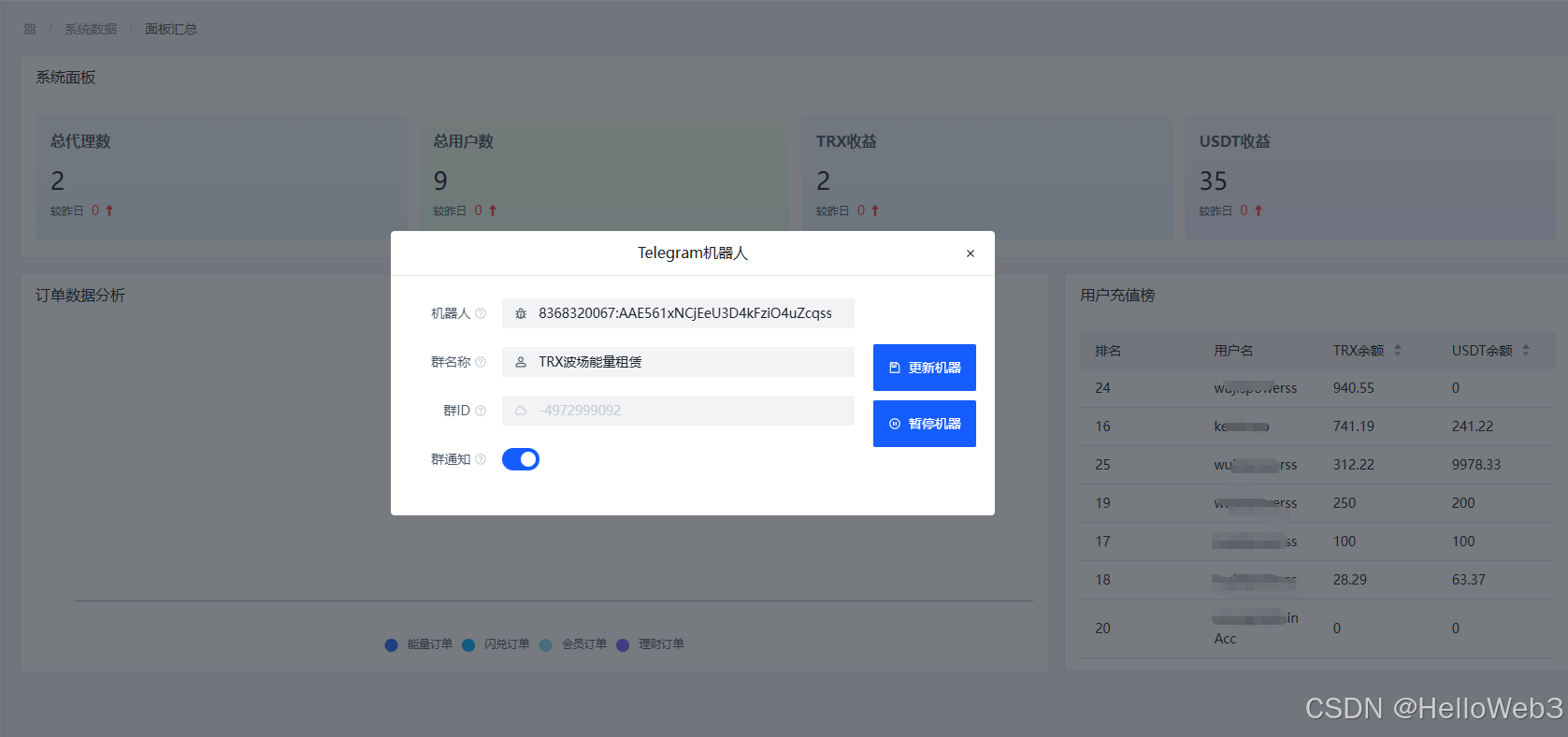The height and width of the screenshot is (737, 1568).
Task: Toggle the 群通知 switch
Action: 521,459
